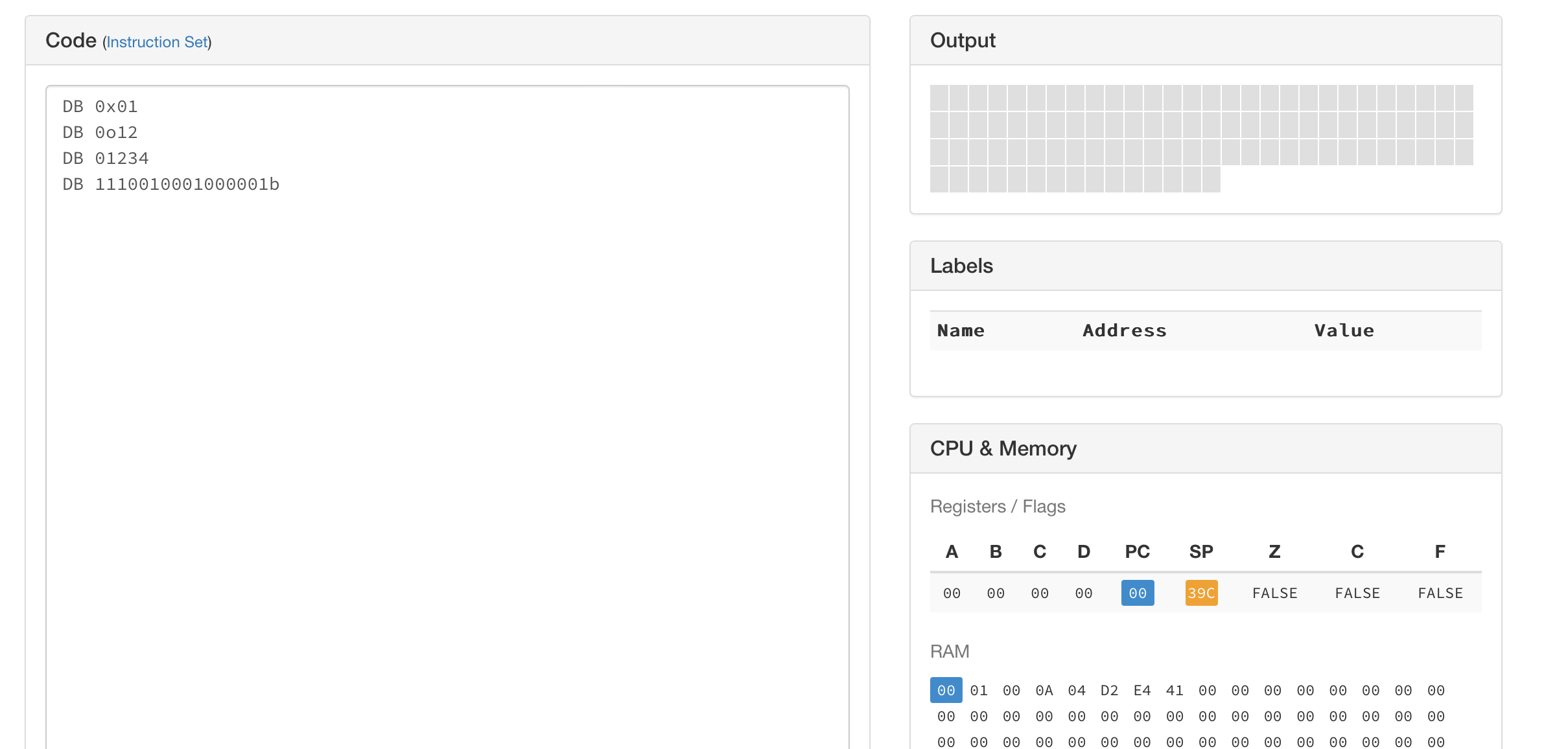Click the Registers / Flags subheading
Viewport: 1568px width, 749px height.
tap(998, 506)
